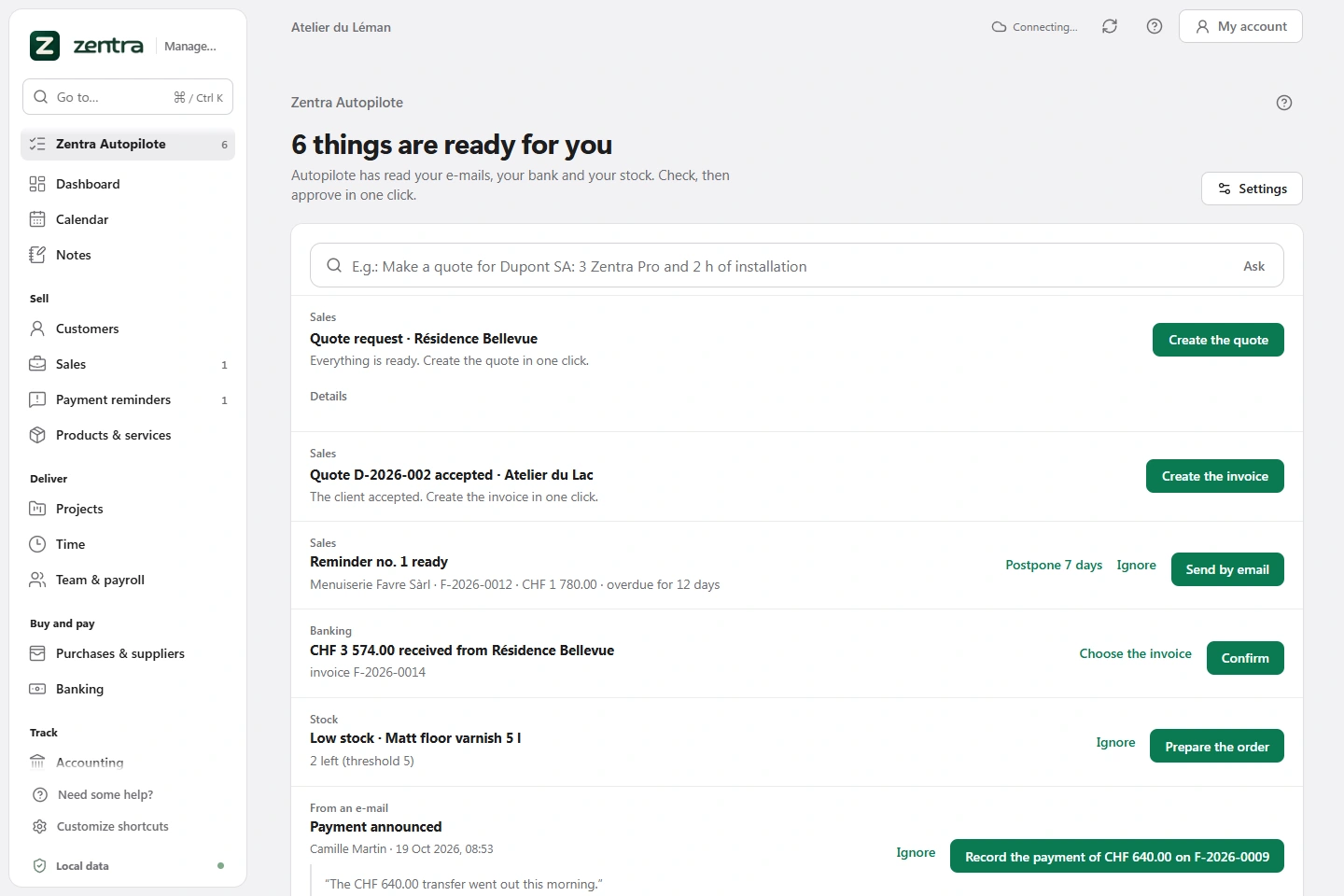Click the Purchases & suppliers icon
1344x896 pixels.
tap(37, 653)
